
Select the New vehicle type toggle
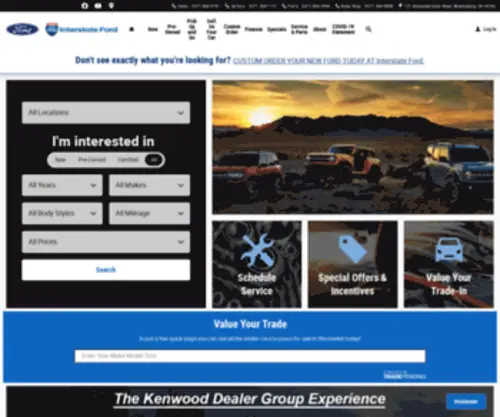click(60, 160)
